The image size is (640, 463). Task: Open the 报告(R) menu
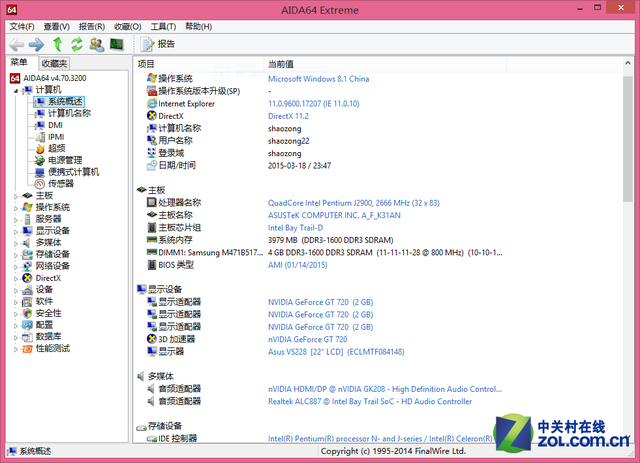click(92, 27)
